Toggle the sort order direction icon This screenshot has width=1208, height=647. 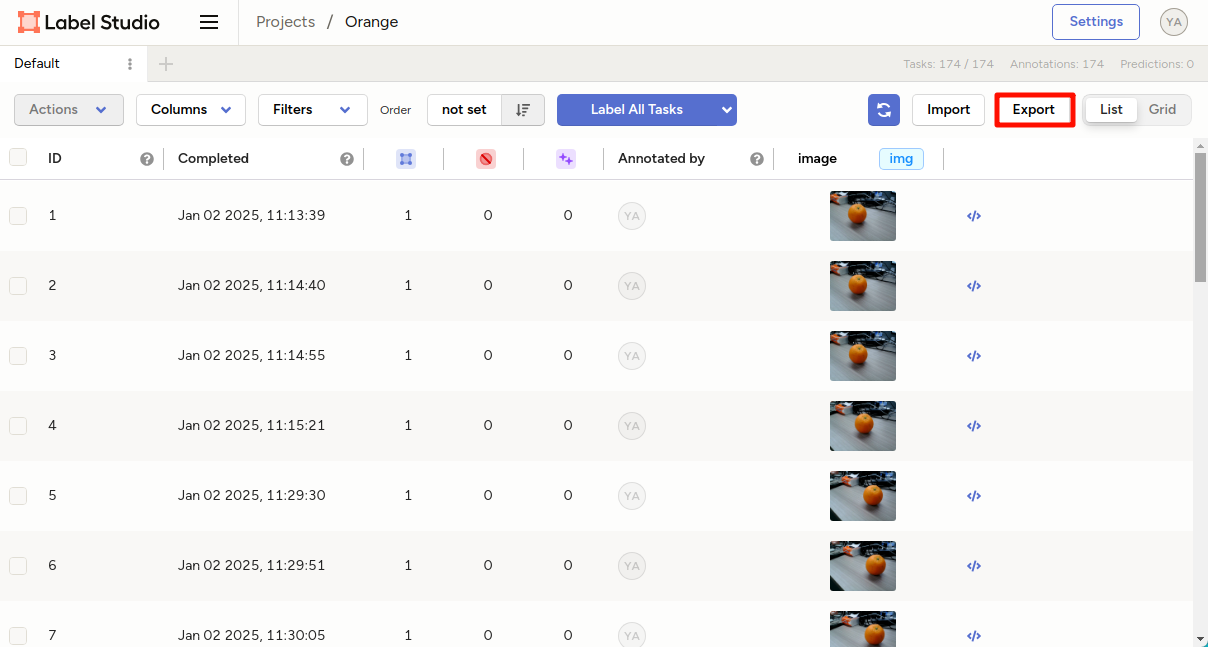tap(523, 110)
